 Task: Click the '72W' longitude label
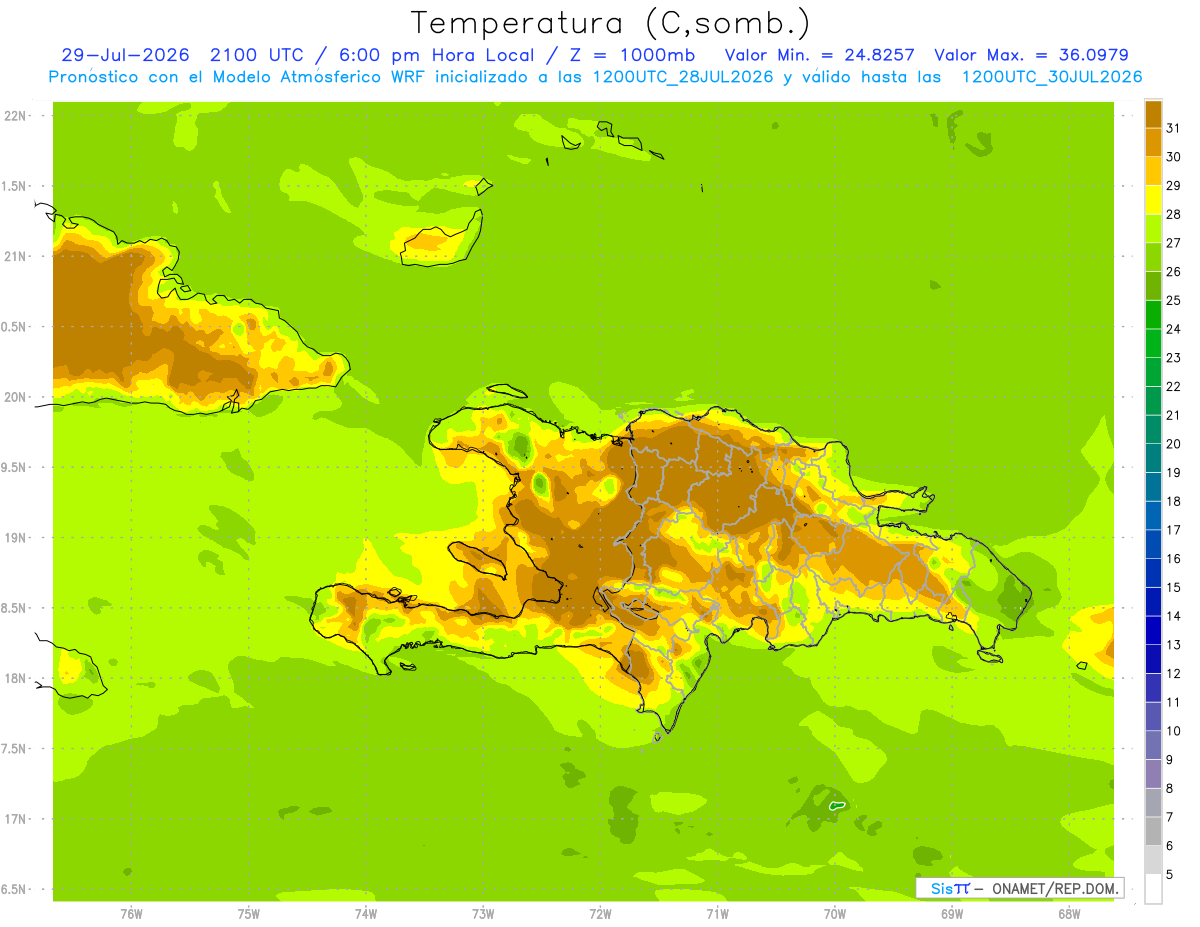tap(600, 914)
